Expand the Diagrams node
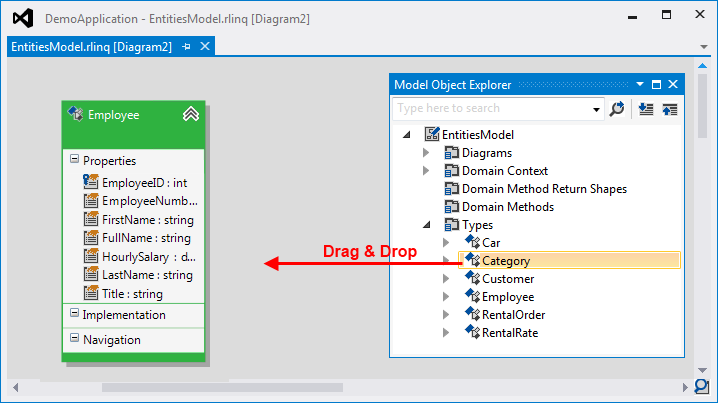Image resolution: width=718 pixels, height=403 pixels. coord(426,152)
